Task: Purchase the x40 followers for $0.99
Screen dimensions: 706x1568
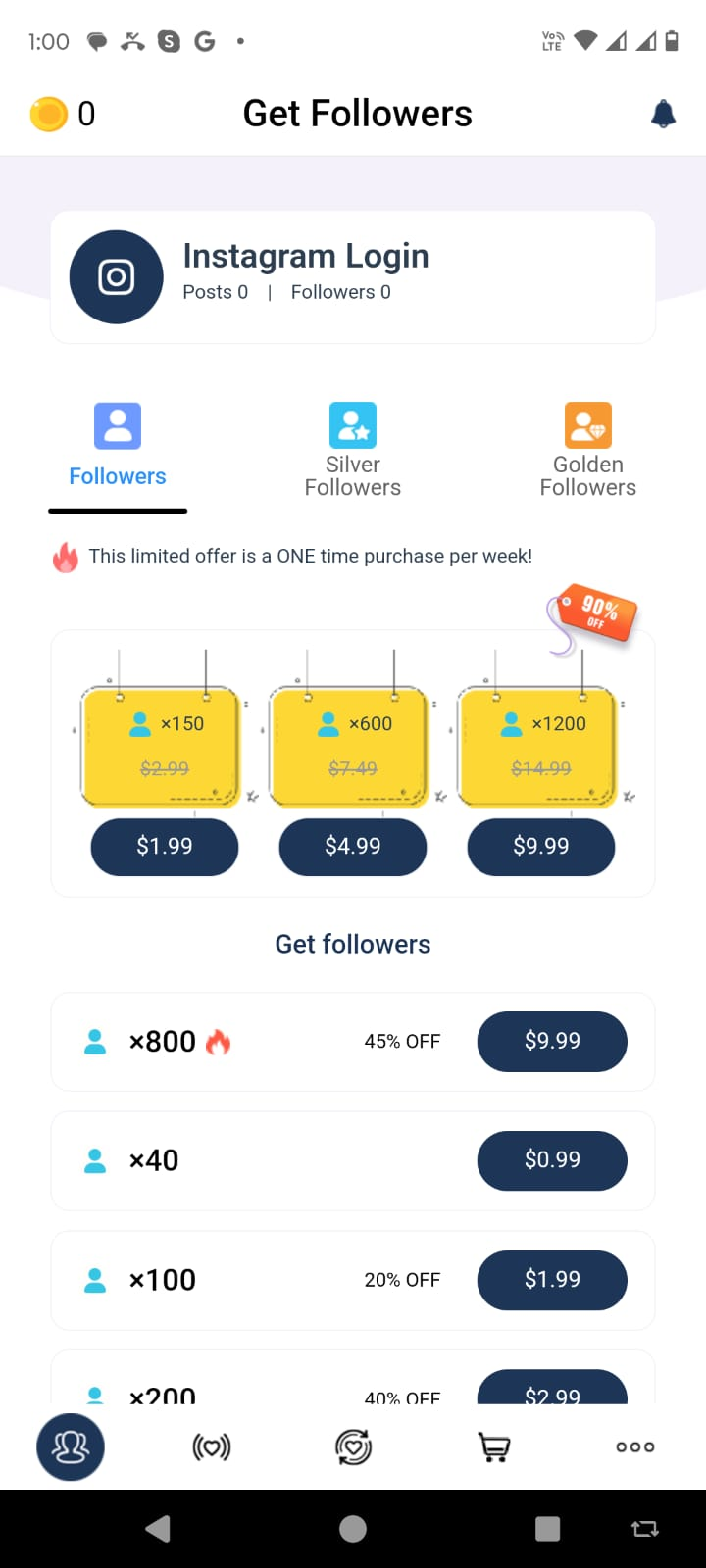Action: tap(551, 1160)
